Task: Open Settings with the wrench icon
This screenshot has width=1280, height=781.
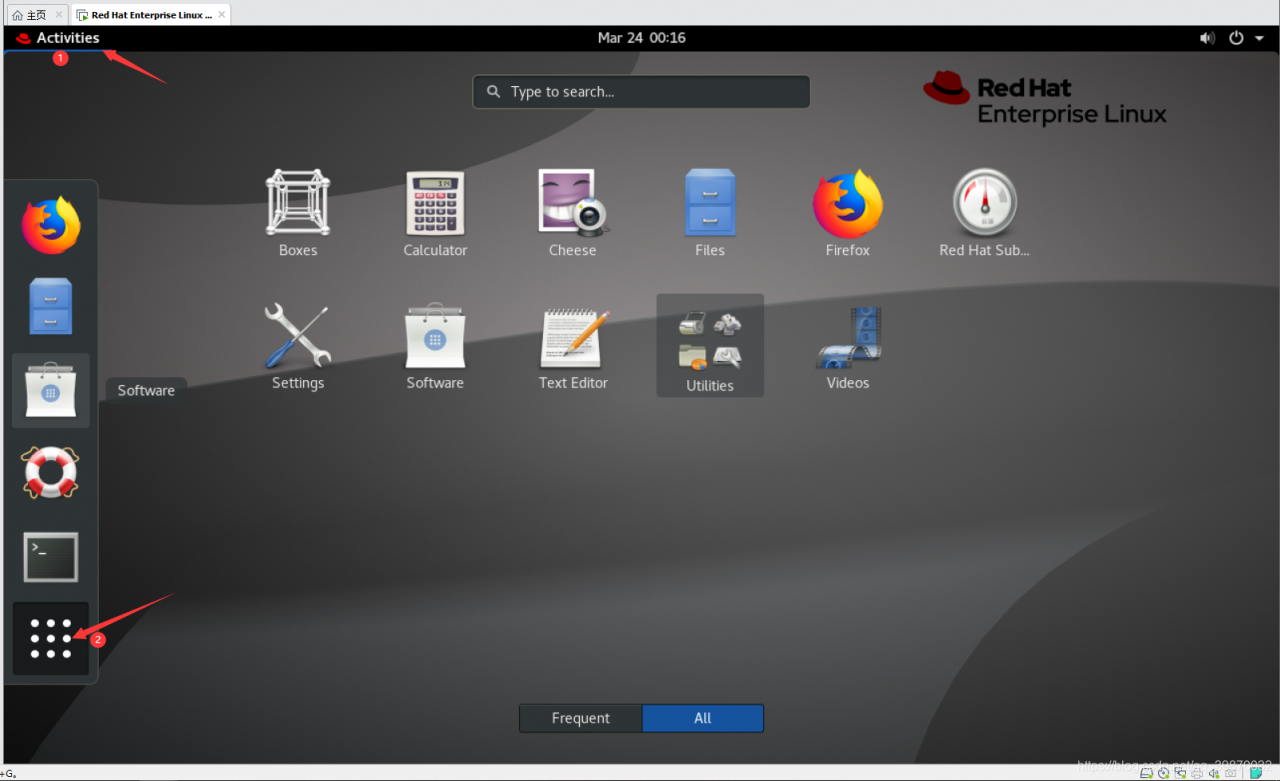Action: [x=298, y=346]
